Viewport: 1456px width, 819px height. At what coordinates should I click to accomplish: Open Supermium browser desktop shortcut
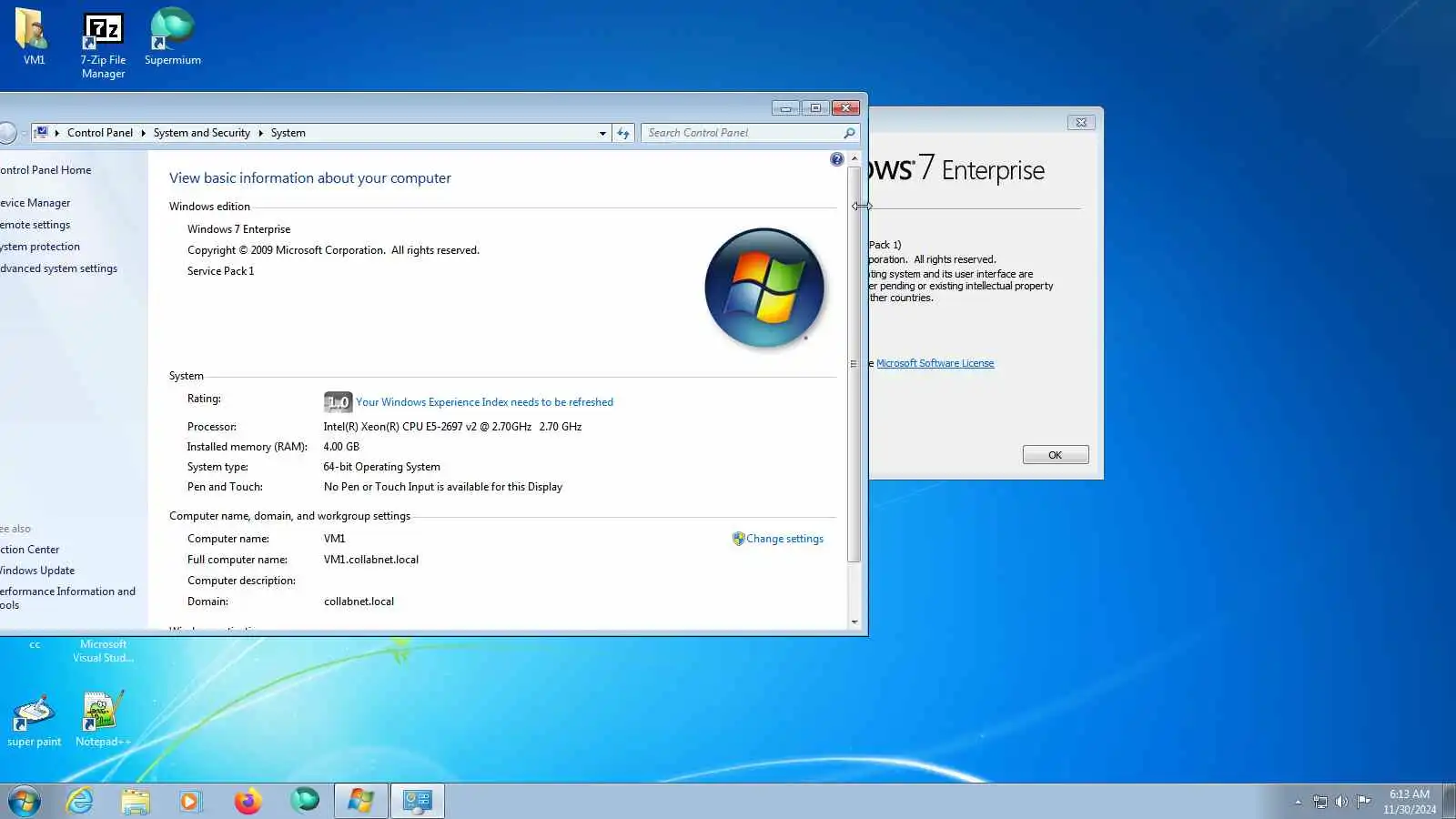[x=172, y=37]
